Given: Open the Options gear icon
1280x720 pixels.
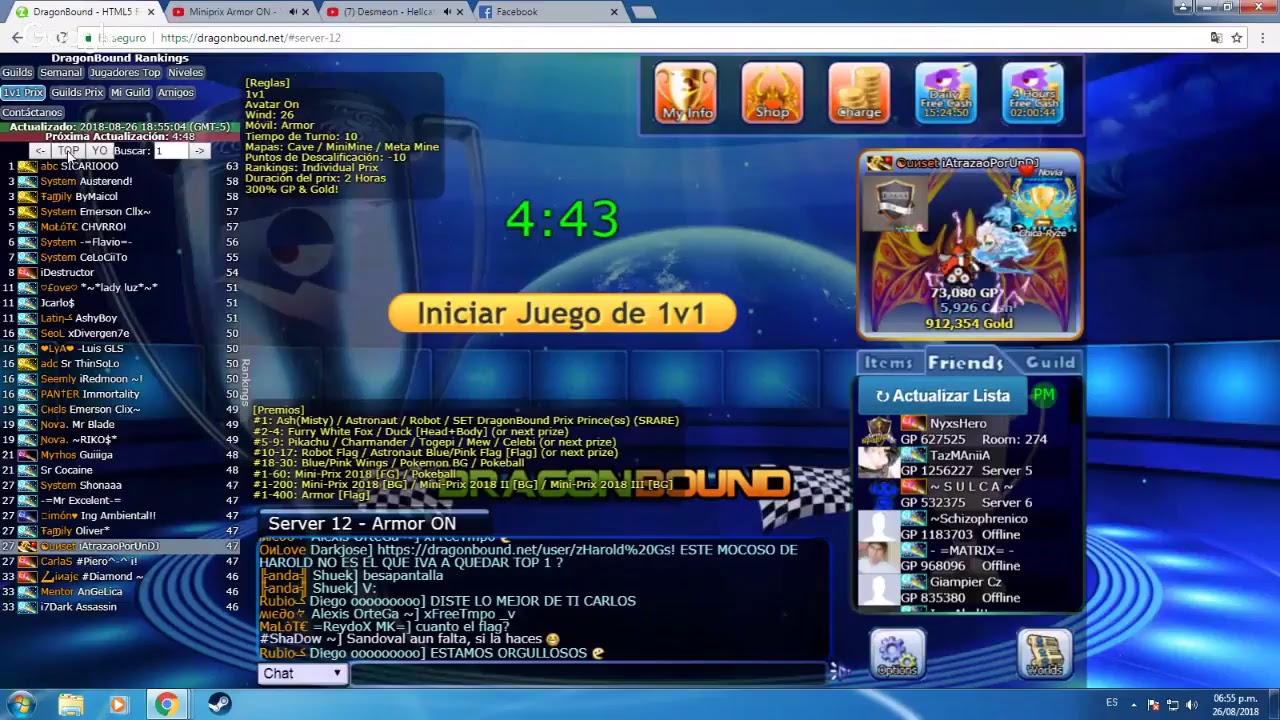Looking at the screenshot, I should pyautogui.click(x=897, y=654).
